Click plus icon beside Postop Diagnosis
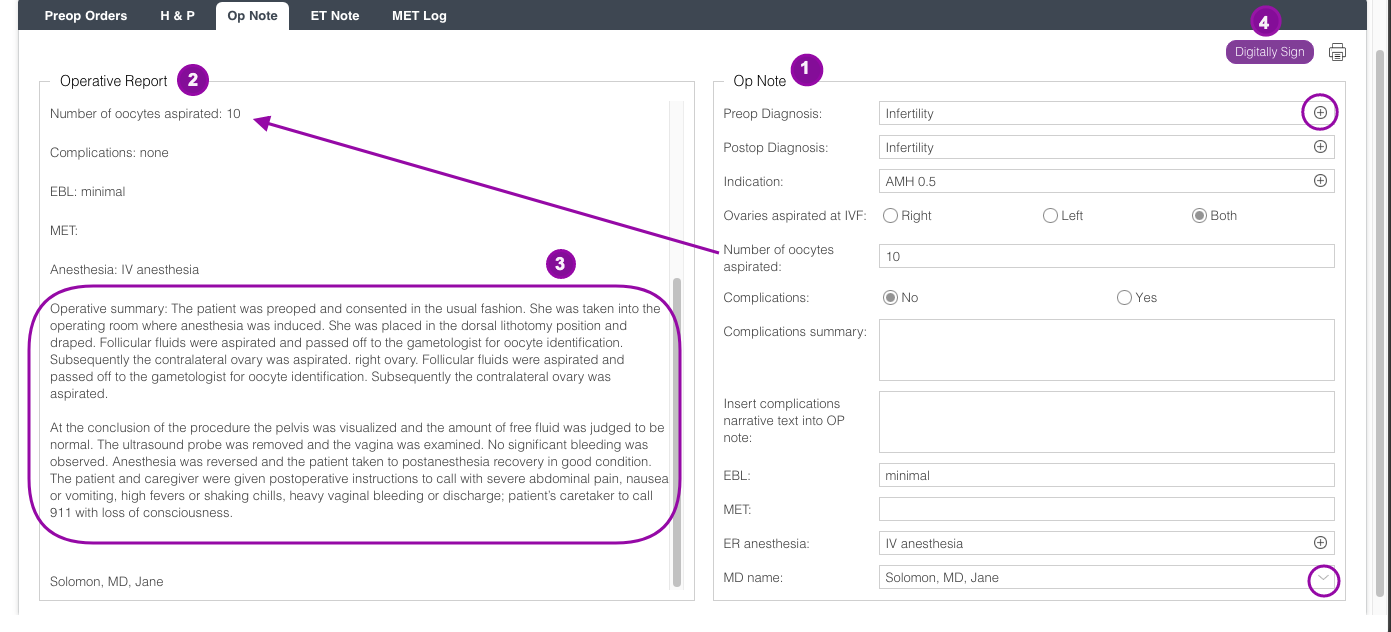1391x632 pixels. pos(1320,147)
